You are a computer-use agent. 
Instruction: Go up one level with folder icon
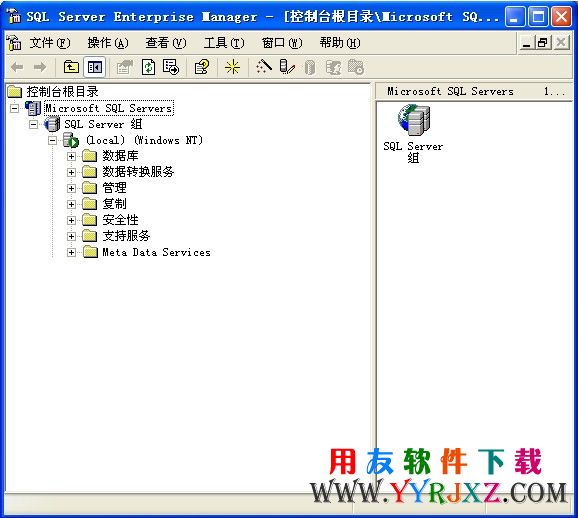[71, 67]
